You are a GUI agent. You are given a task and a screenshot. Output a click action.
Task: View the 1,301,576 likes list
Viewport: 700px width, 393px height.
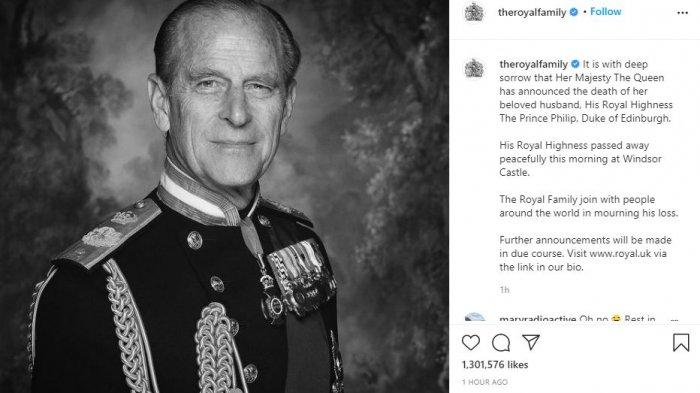[x=495, y=365]
